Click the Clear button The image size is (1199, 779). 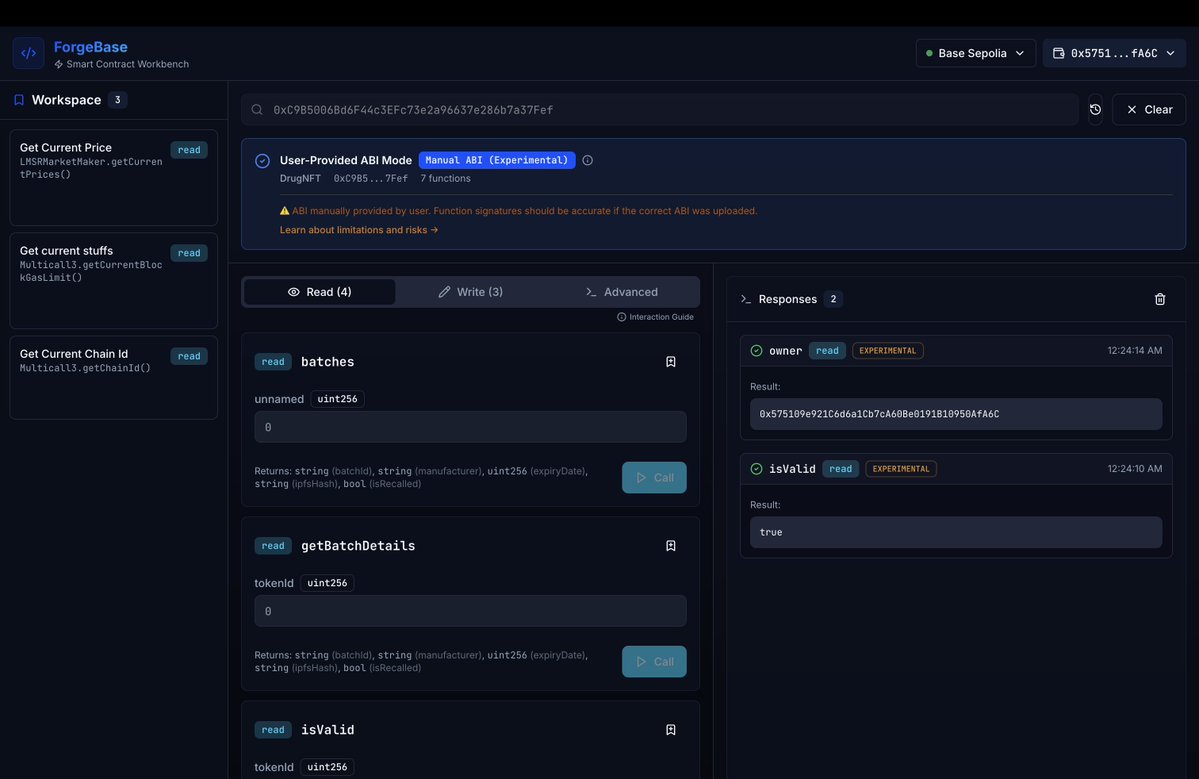click(x=1149, y=110)
